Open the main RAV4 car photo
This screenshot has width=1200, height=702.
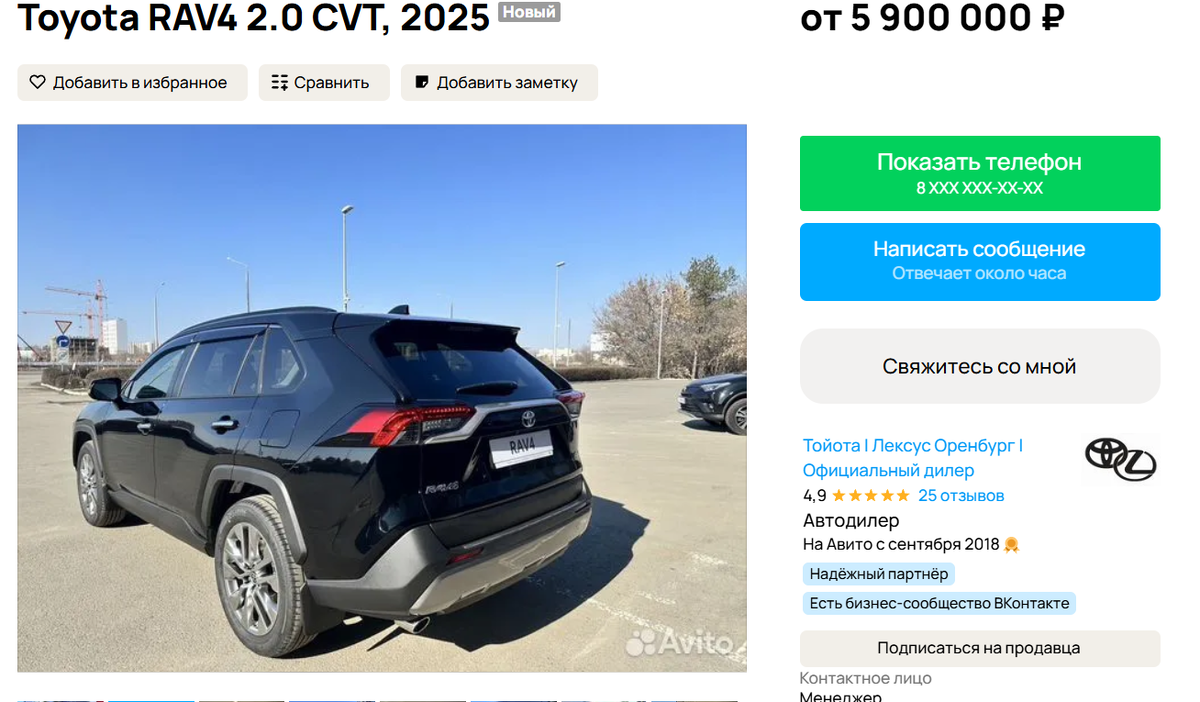(x=382, y=398)
